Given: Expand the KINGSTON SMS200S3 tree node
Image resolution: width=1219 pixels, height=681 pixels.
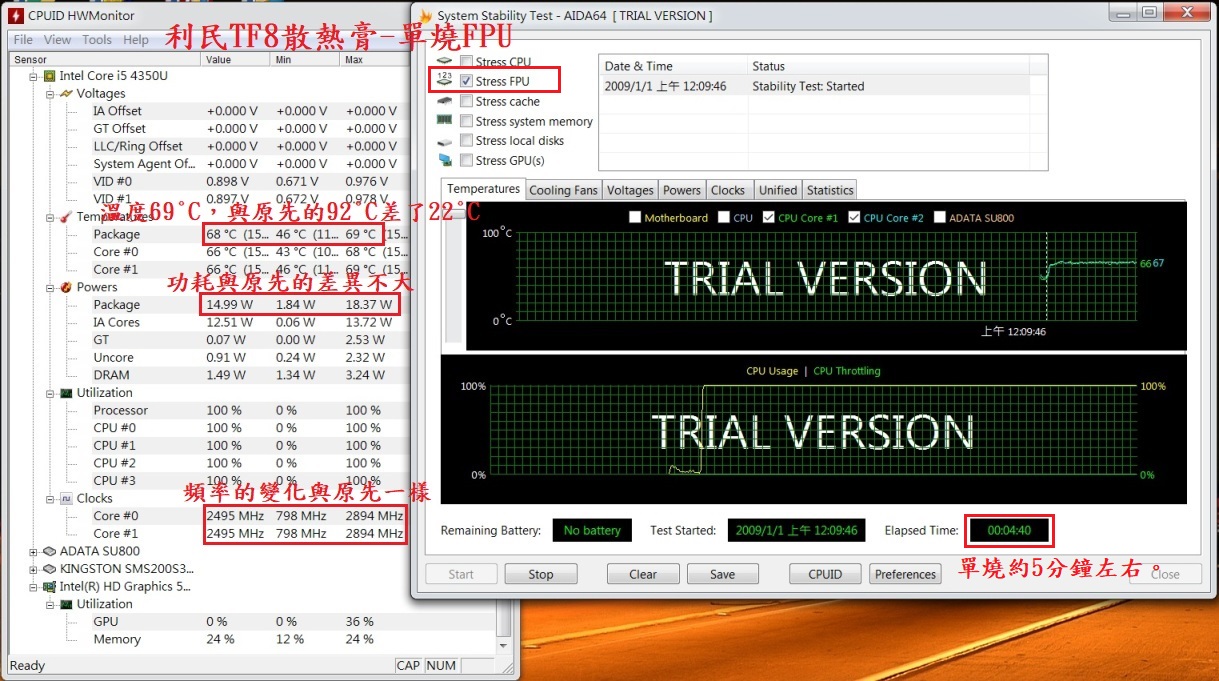Looking at the screenshot, I should pos(33,568).
